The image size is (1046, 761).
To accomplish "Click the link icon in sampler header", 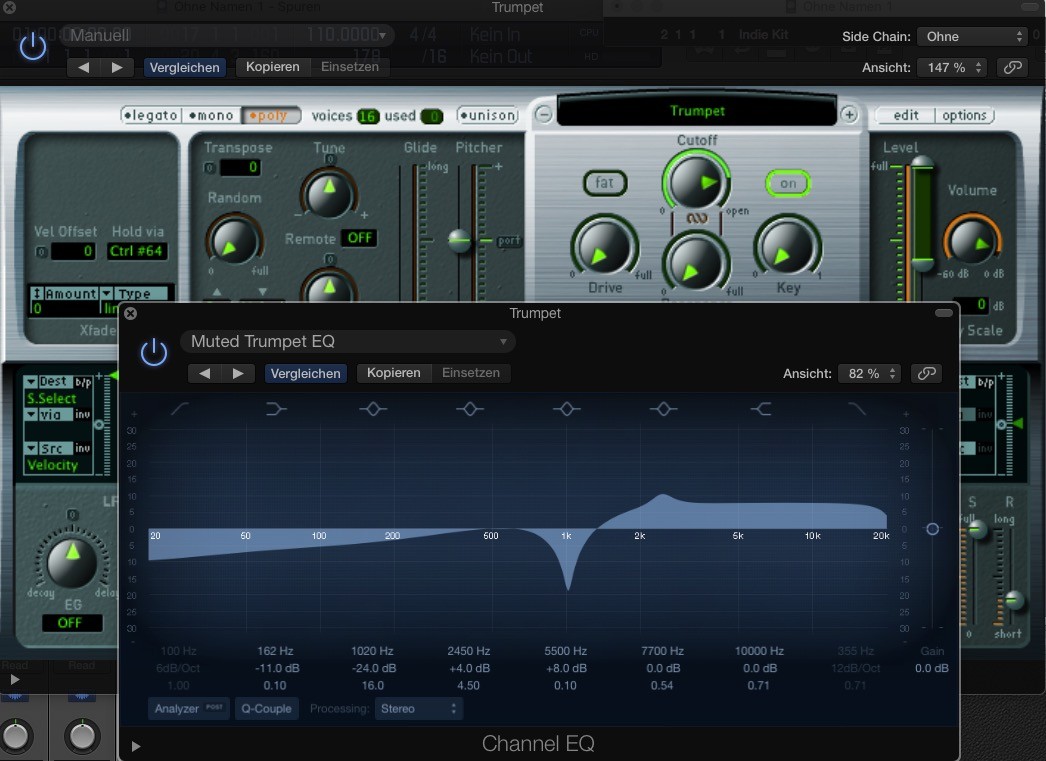I will [1013, 67].
